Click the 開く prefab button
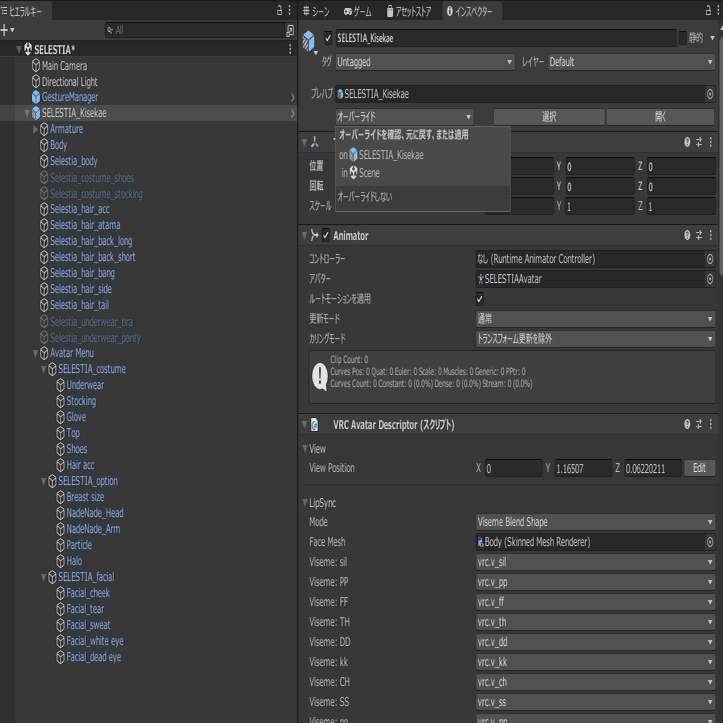 tap(660, 117)
